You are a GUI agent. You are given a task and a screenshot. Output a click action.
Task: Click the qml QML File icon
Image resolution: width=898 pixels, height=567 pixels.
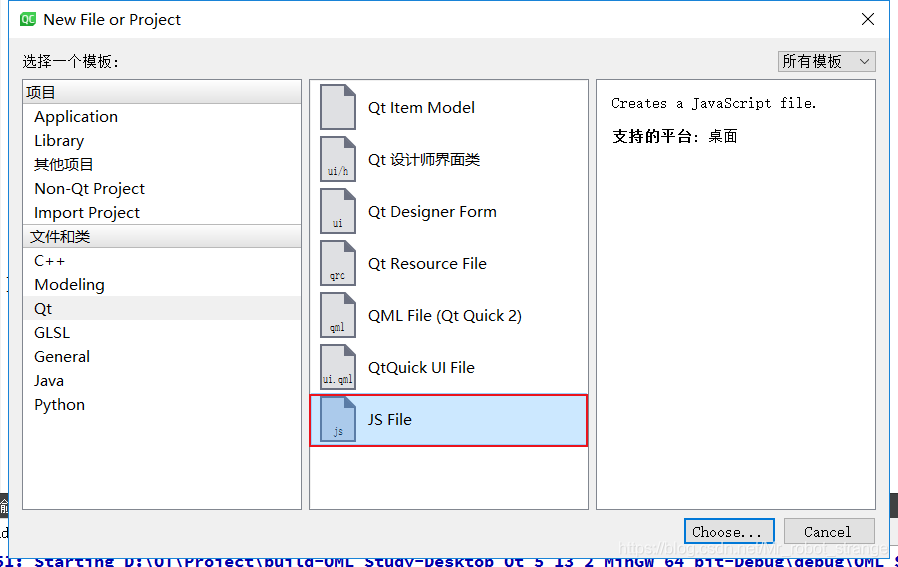pos(338,316)
